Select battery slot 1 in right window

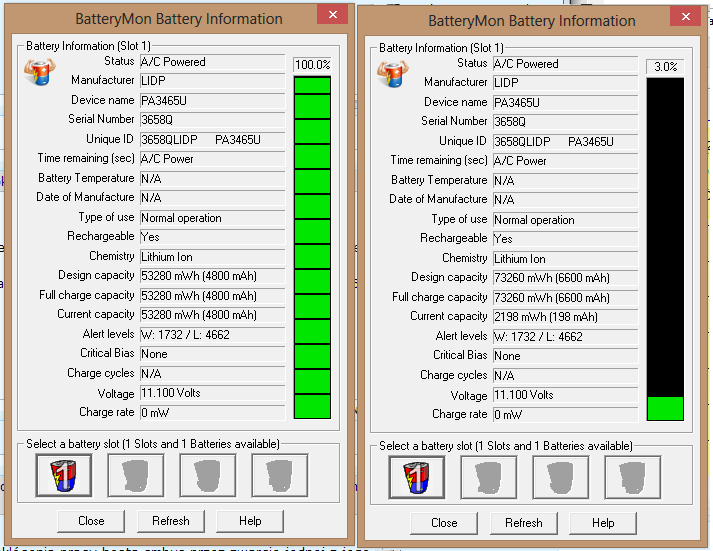tap(417, 477)
